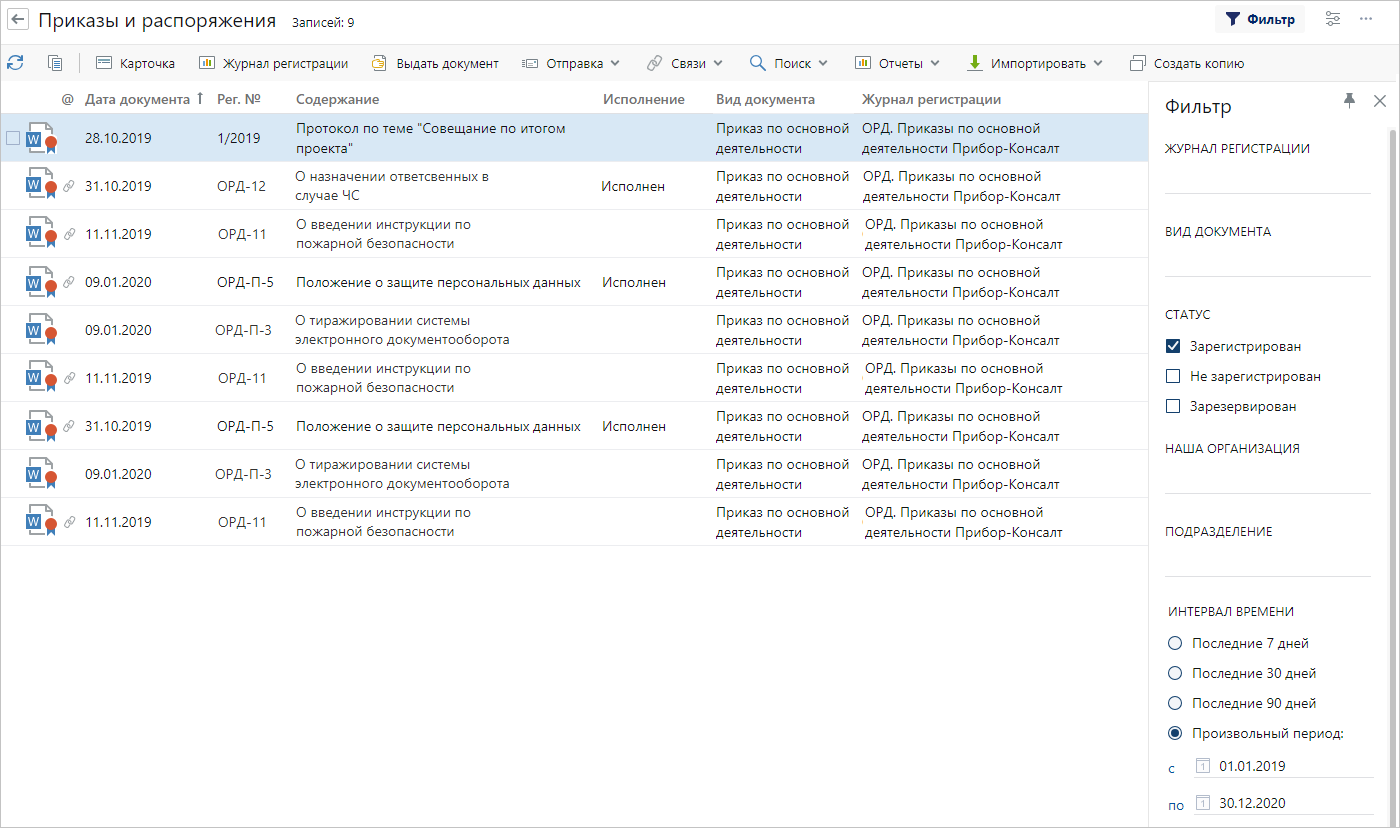The image size is (1400, 828).
Task: Open list settings sliders icon
Action: (x=1333, y=19)
